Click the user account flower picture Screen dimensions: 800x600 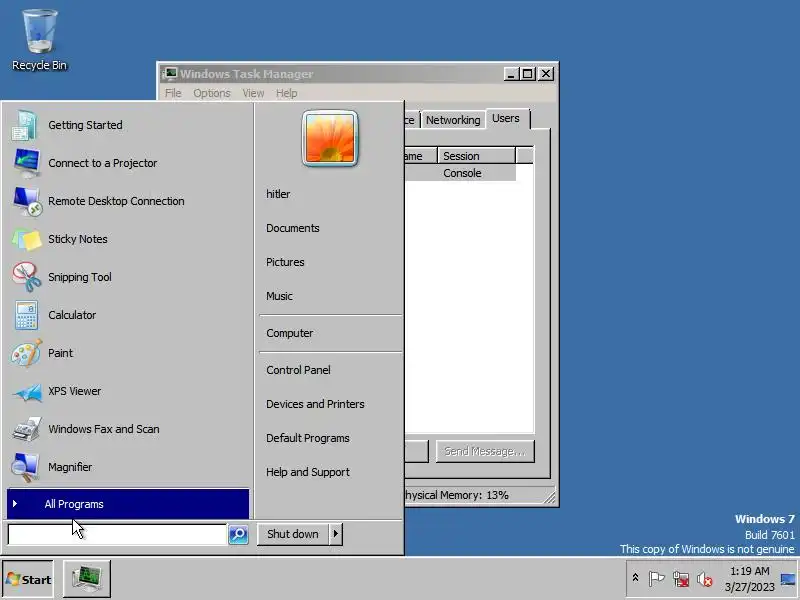tap(330, 139)
